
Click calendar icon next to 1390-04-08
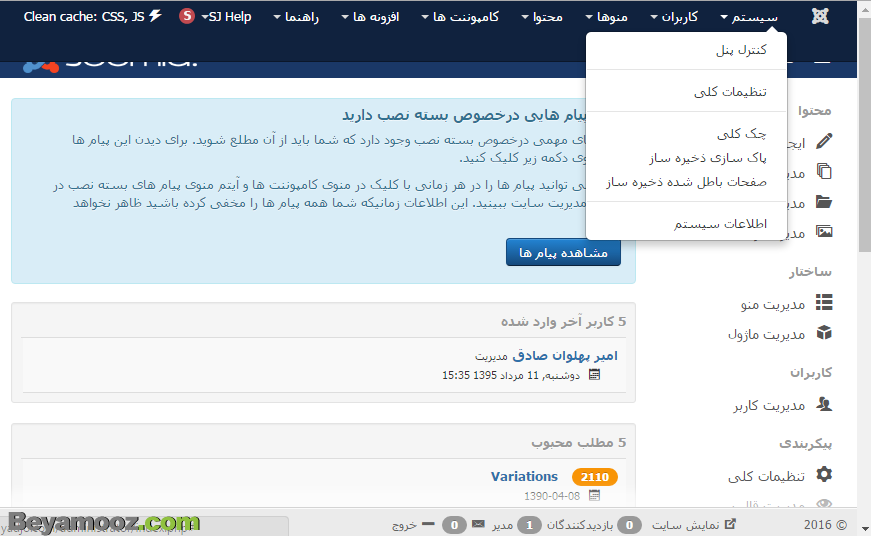click(594, 495)
